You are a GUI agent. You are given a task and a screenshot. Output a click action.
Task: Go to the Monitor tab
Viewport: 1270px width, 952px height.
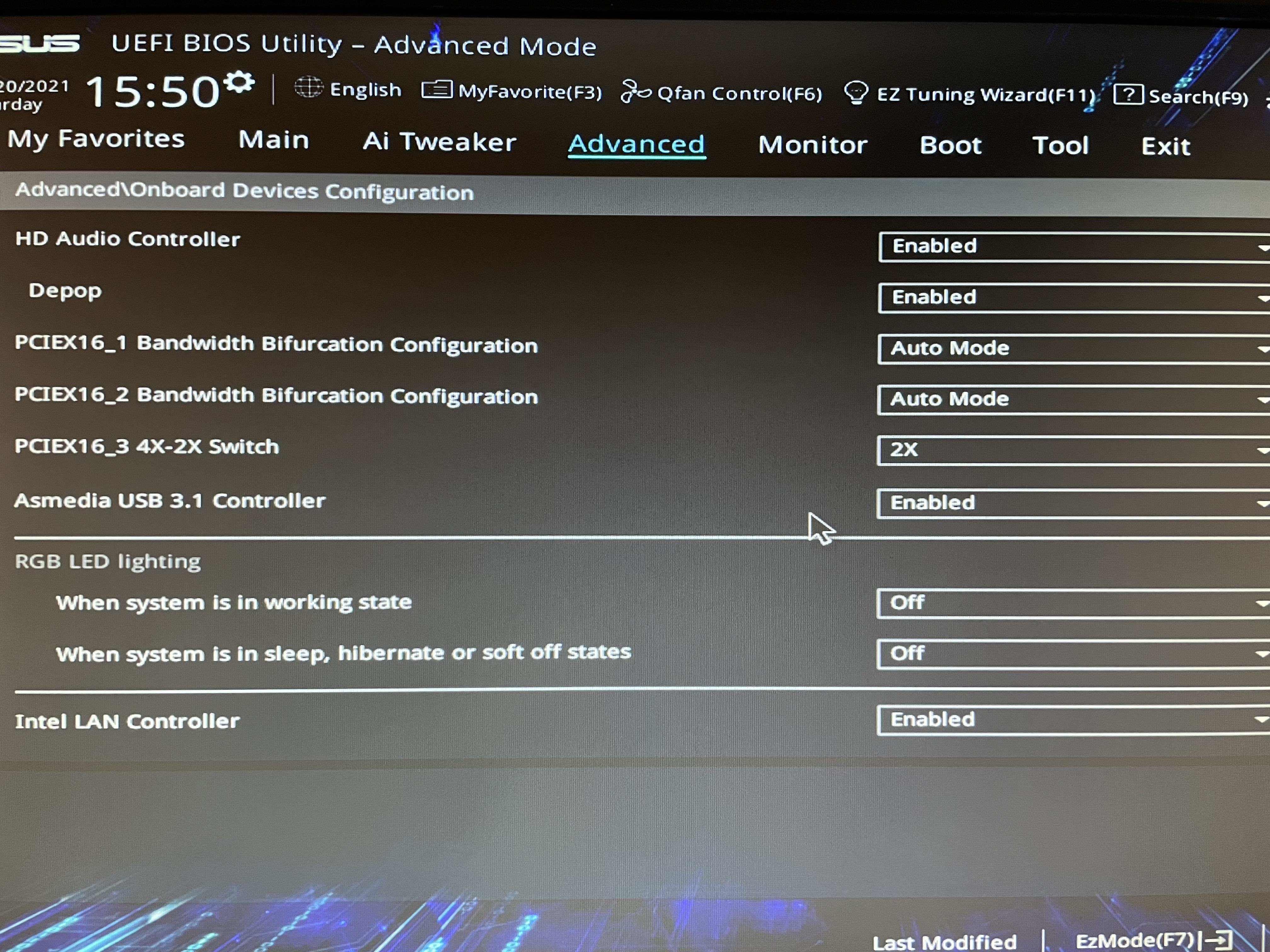point(812,144)
